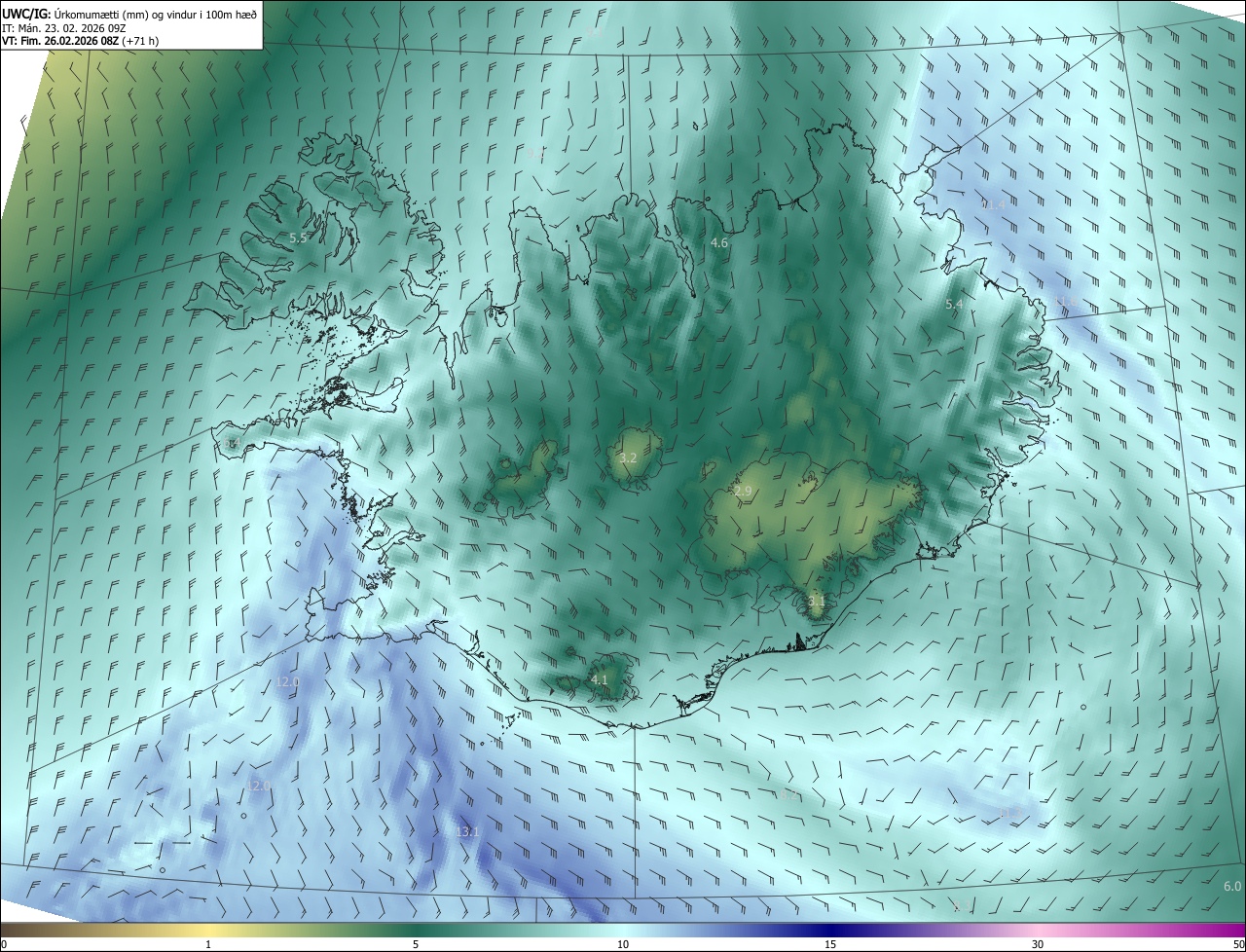Click the 5.4 value in northeast Iceland
The height and width of the screenshot is (952, 1246).
coord(954,305)
